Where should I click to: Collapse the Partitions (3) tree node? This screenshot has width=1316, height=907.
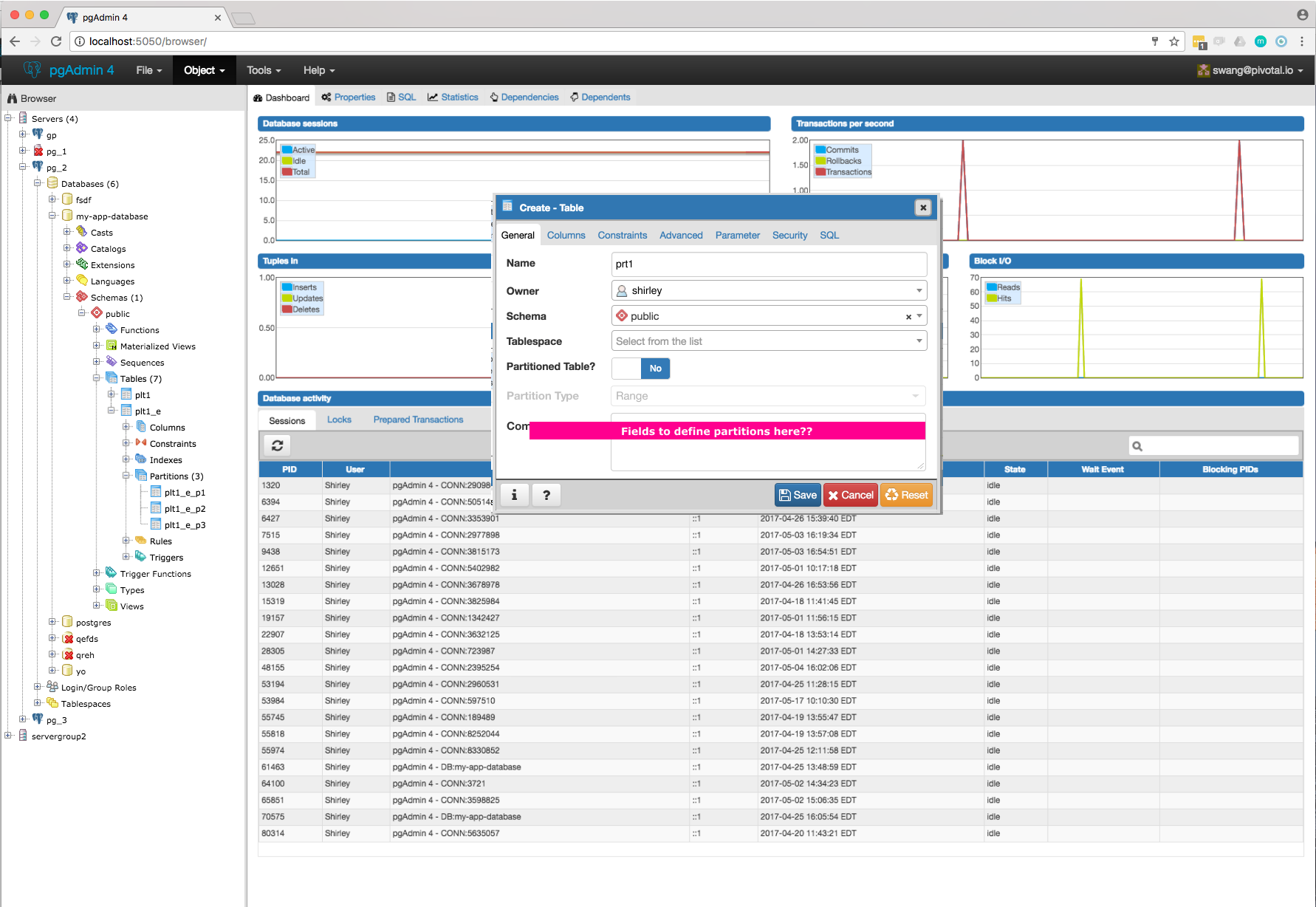pyautogui.click(x=126, y=476)
